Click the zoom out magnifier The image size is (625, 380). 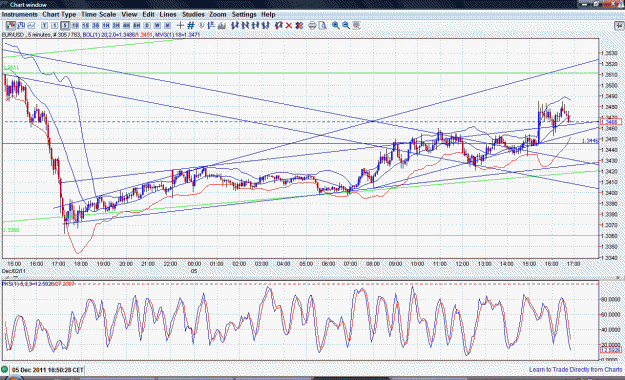coord(346,26)
